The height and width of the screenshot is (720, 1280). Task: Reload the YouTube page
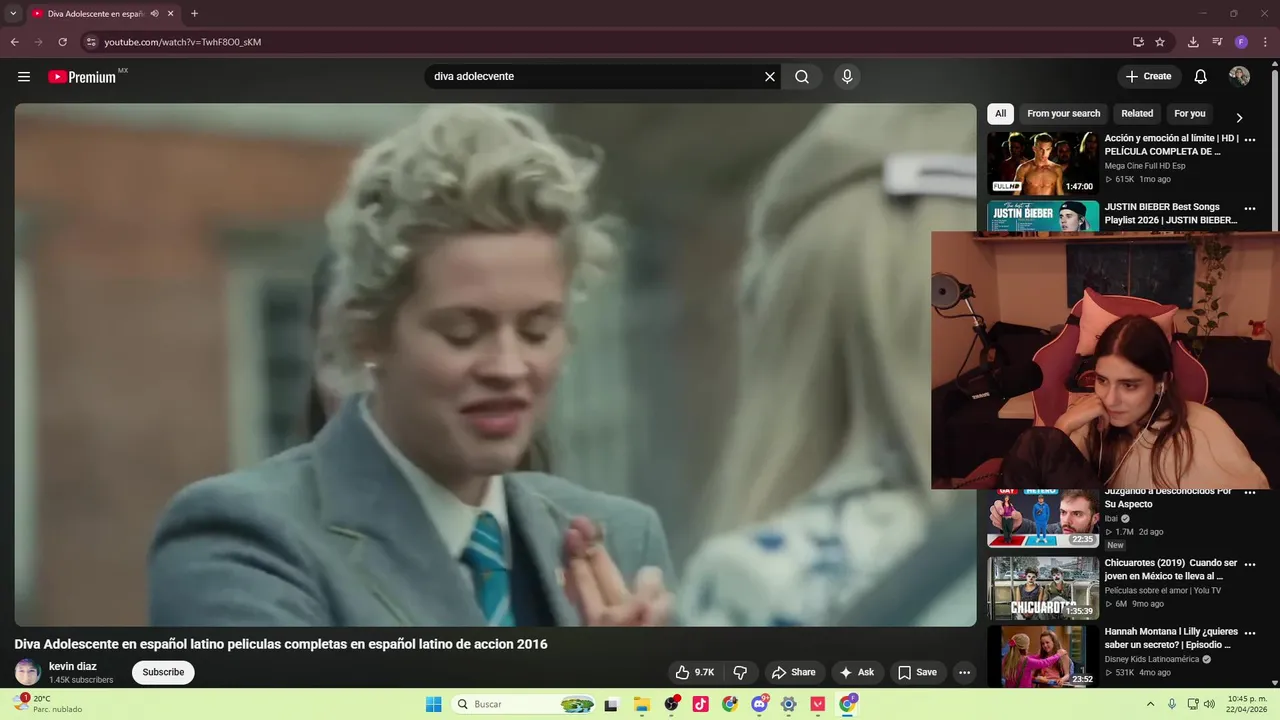(62, 42)
